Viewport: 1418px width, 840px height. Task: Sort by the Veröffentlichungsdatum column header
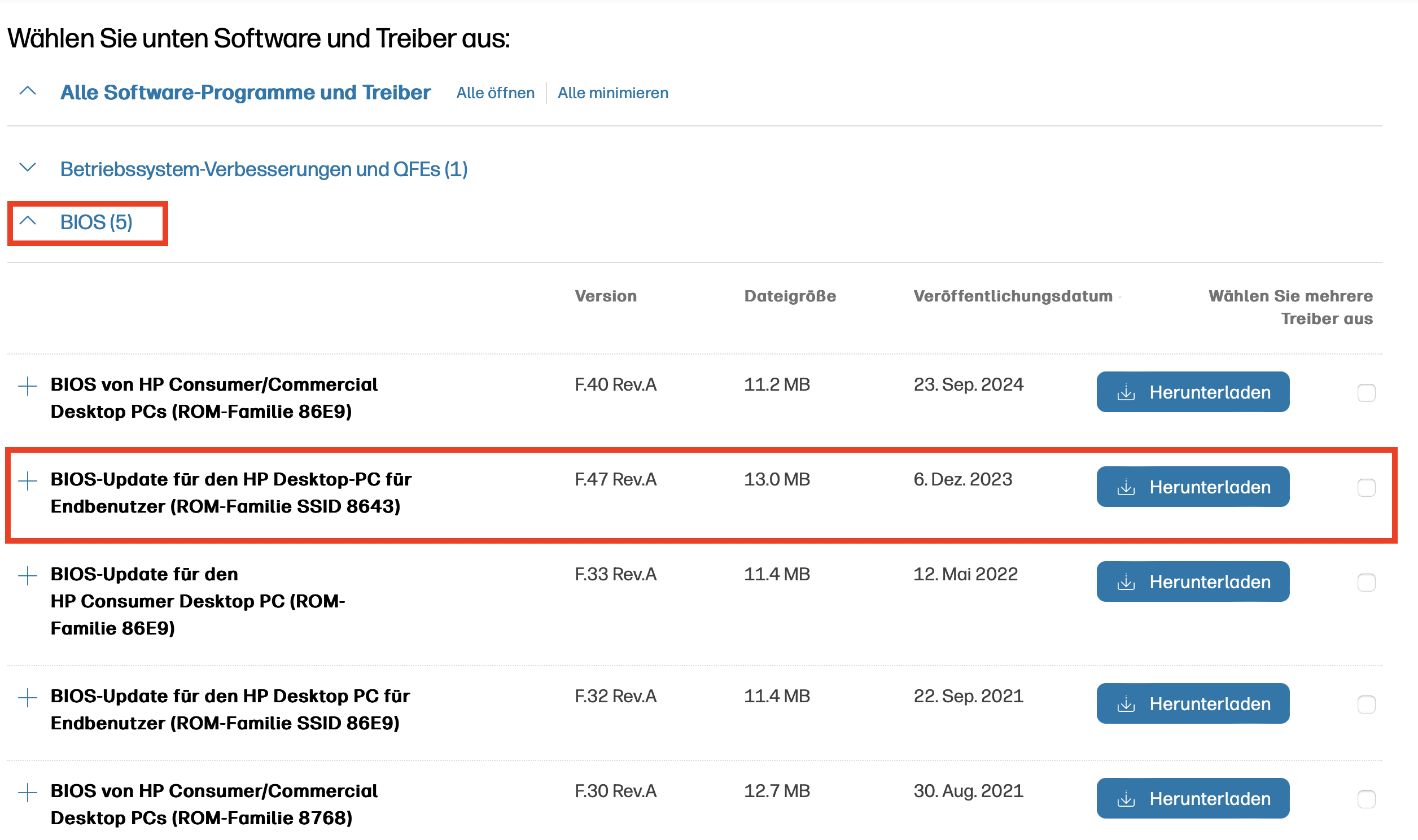tap(1013, 296)
